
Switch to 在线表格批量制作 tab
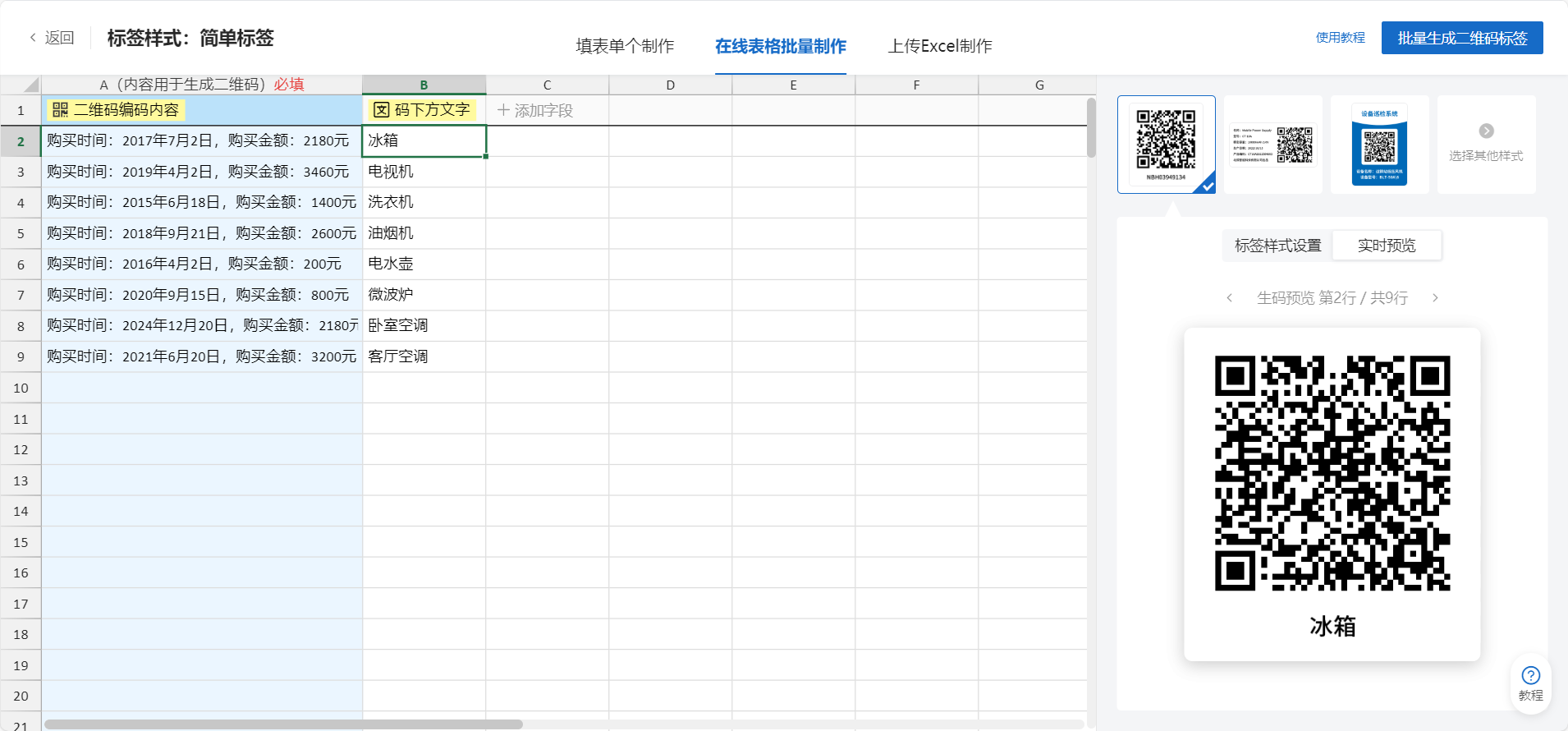click(781, 46)
